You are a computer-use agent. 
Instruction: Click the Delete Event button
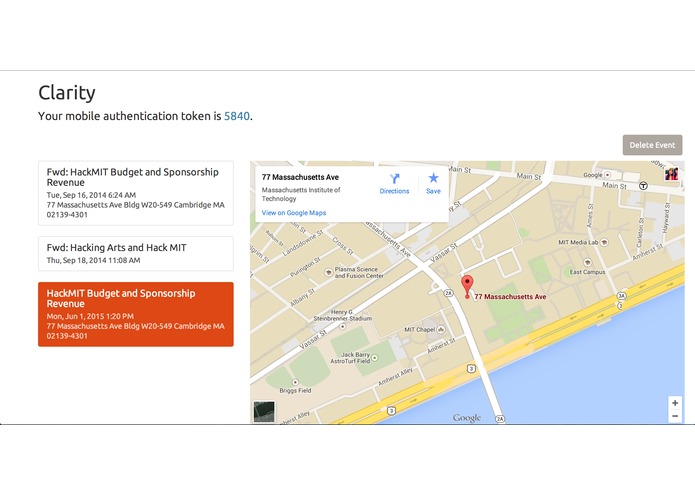pyautogui.click(x=652, y=145)
